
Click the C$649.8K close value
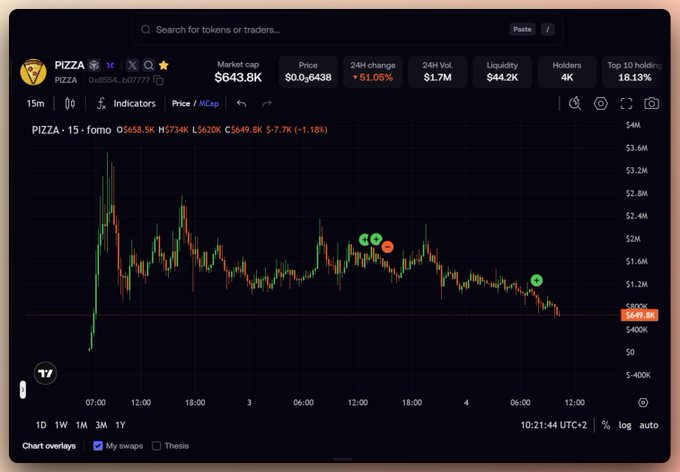pos(243,130)
